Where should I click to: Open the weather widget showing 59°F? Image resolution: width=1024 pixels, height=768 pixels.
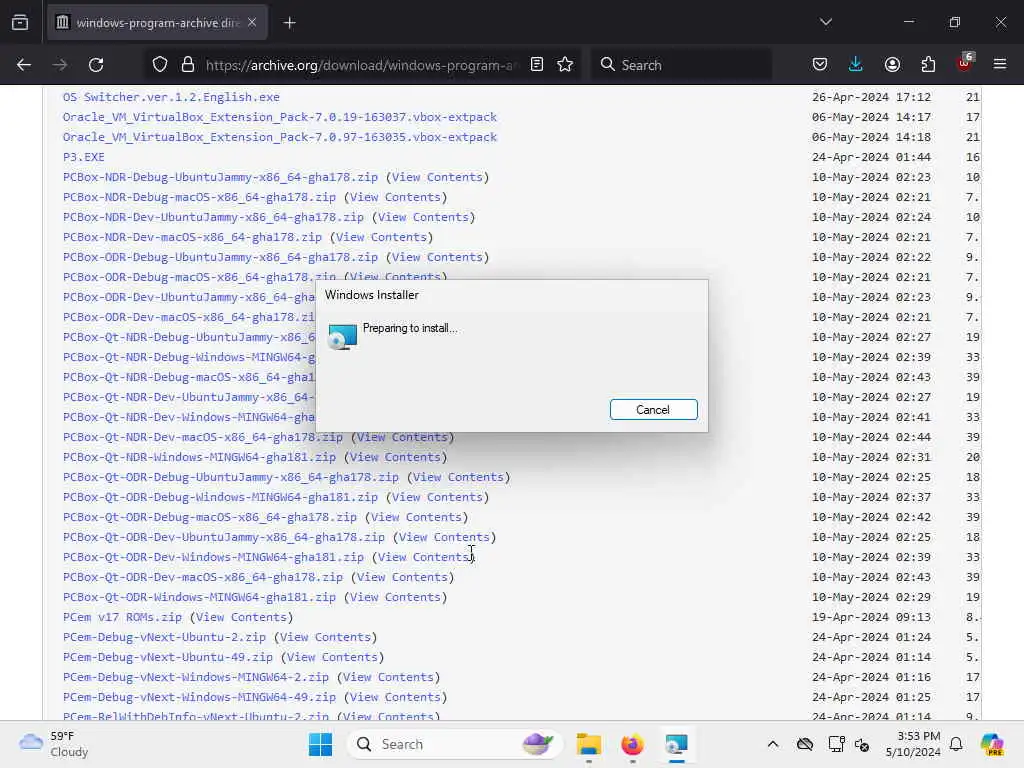point(54,744)
